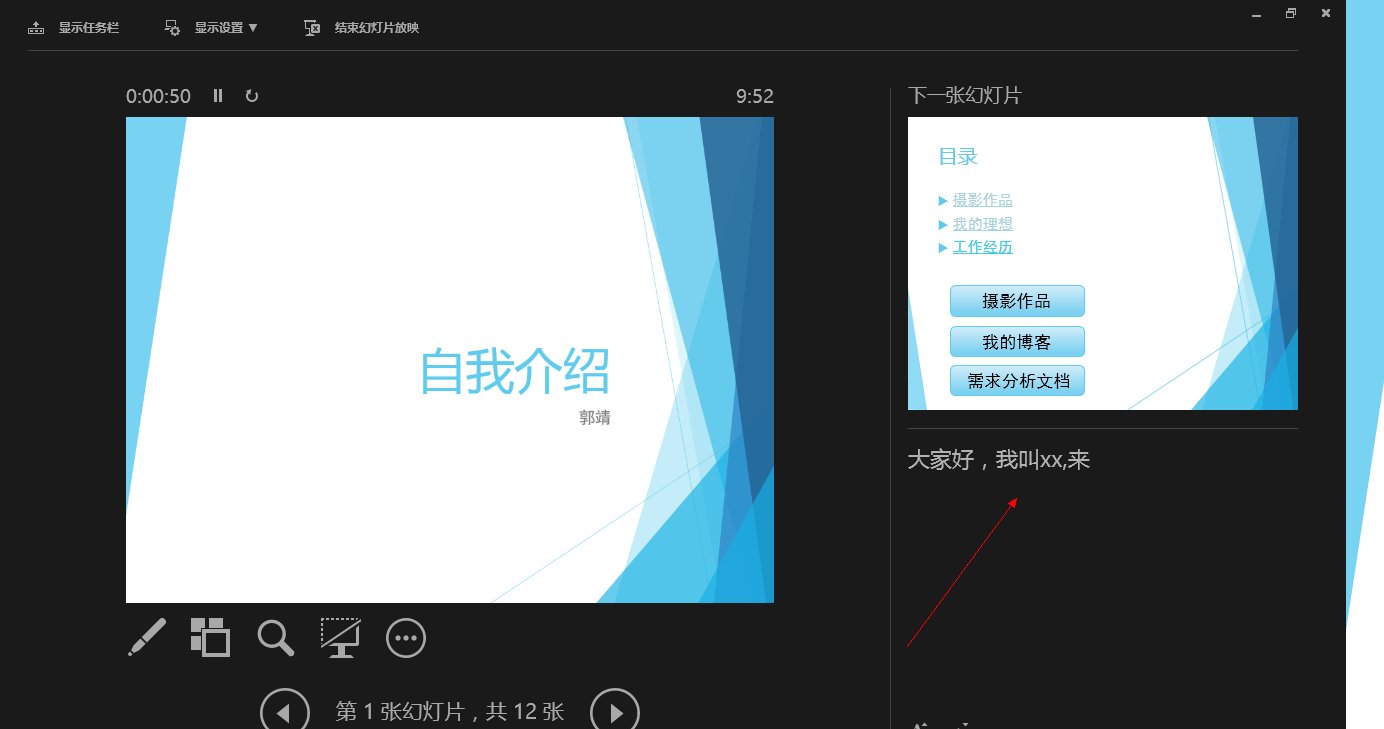The height and width of the screenshot is (729, 1384).
Task: Click the clock reading 9:52
Action: (x=755, y=97)
